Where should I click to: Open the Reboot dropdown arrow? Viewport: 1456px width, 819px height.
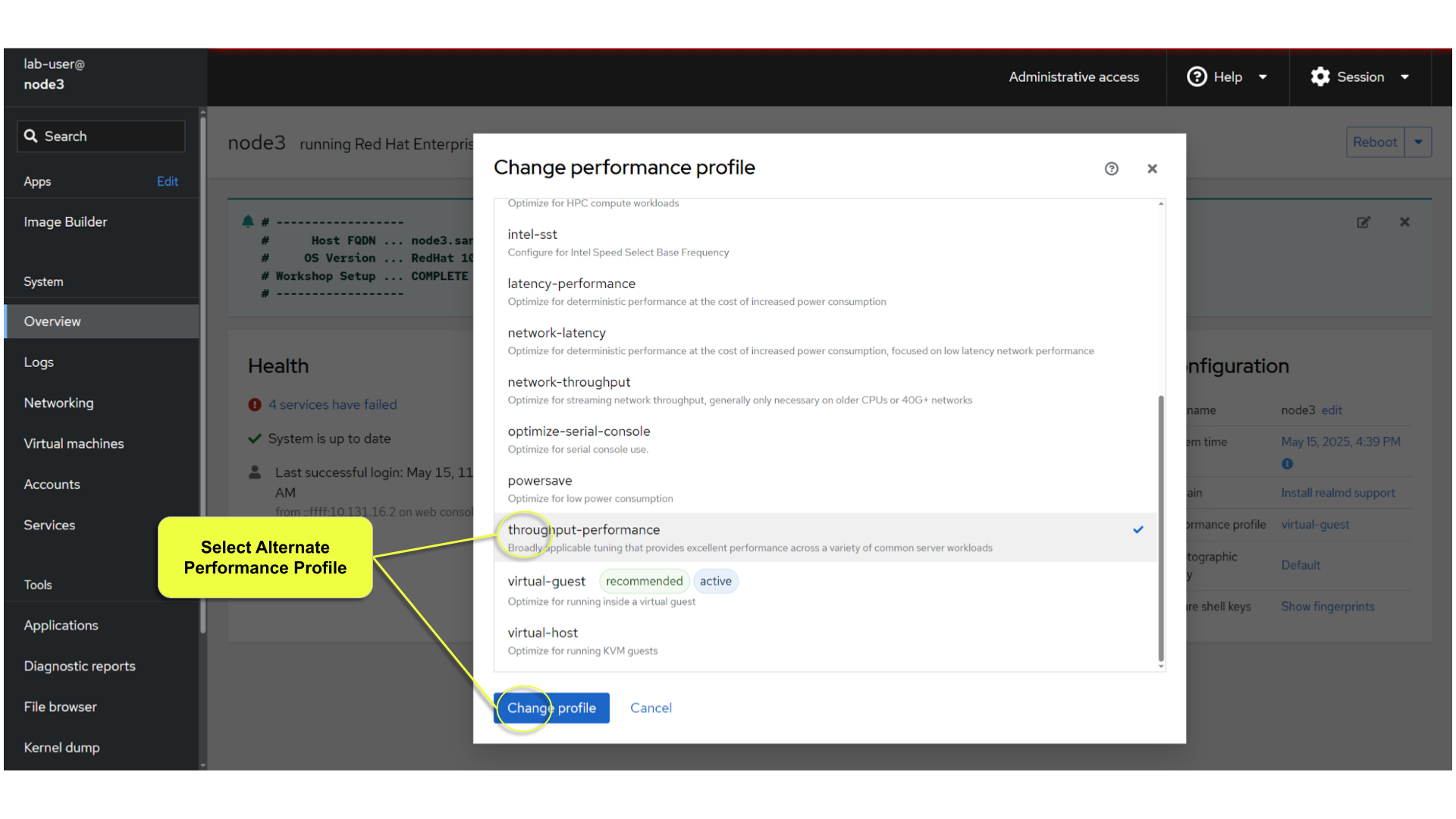[1418, 143]
